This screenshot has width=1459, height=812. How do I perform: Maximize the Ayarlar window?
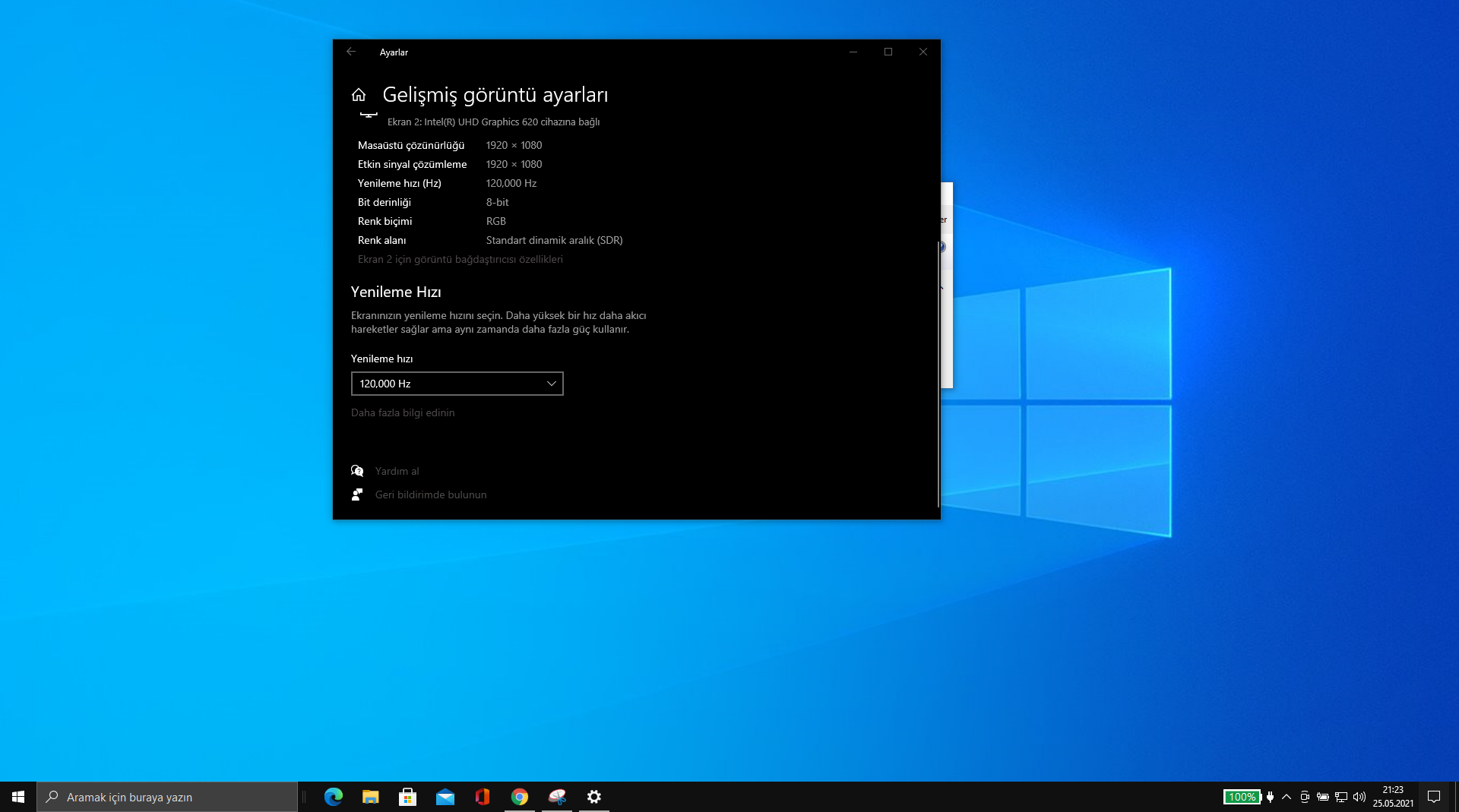tap(888, 52)
